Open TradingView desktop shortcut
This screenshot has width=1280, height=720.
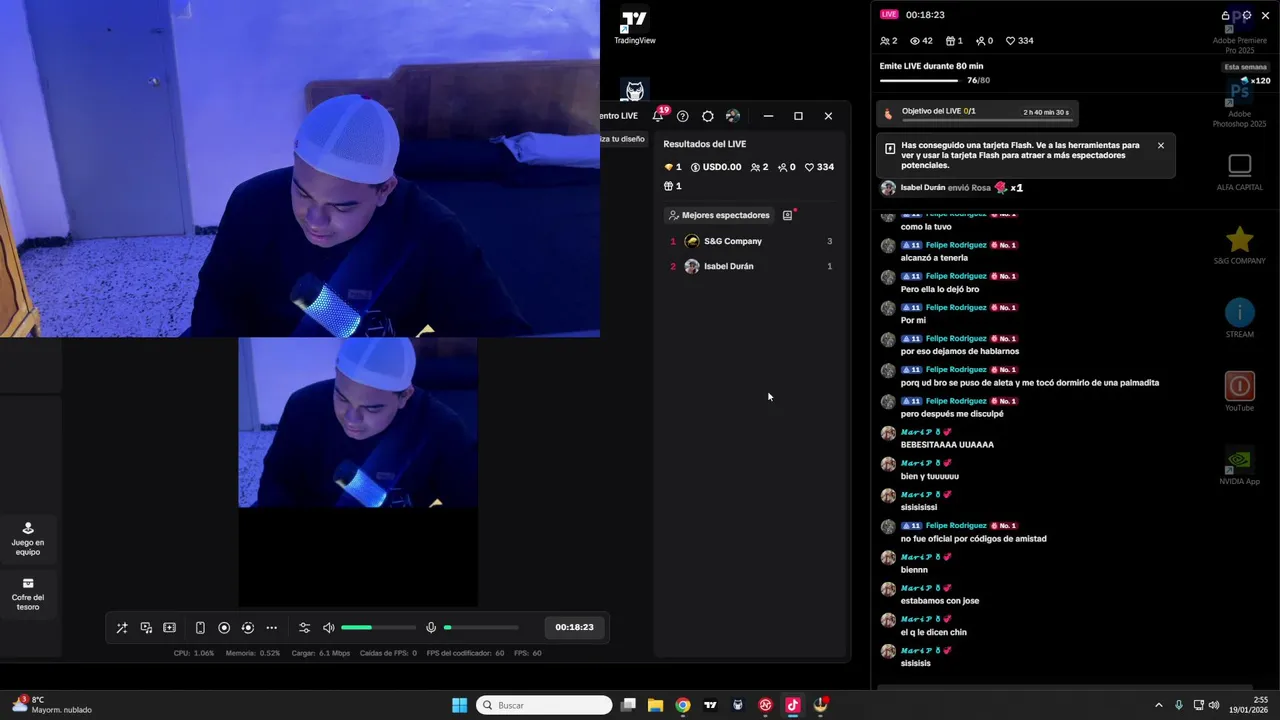coord(634,27)
